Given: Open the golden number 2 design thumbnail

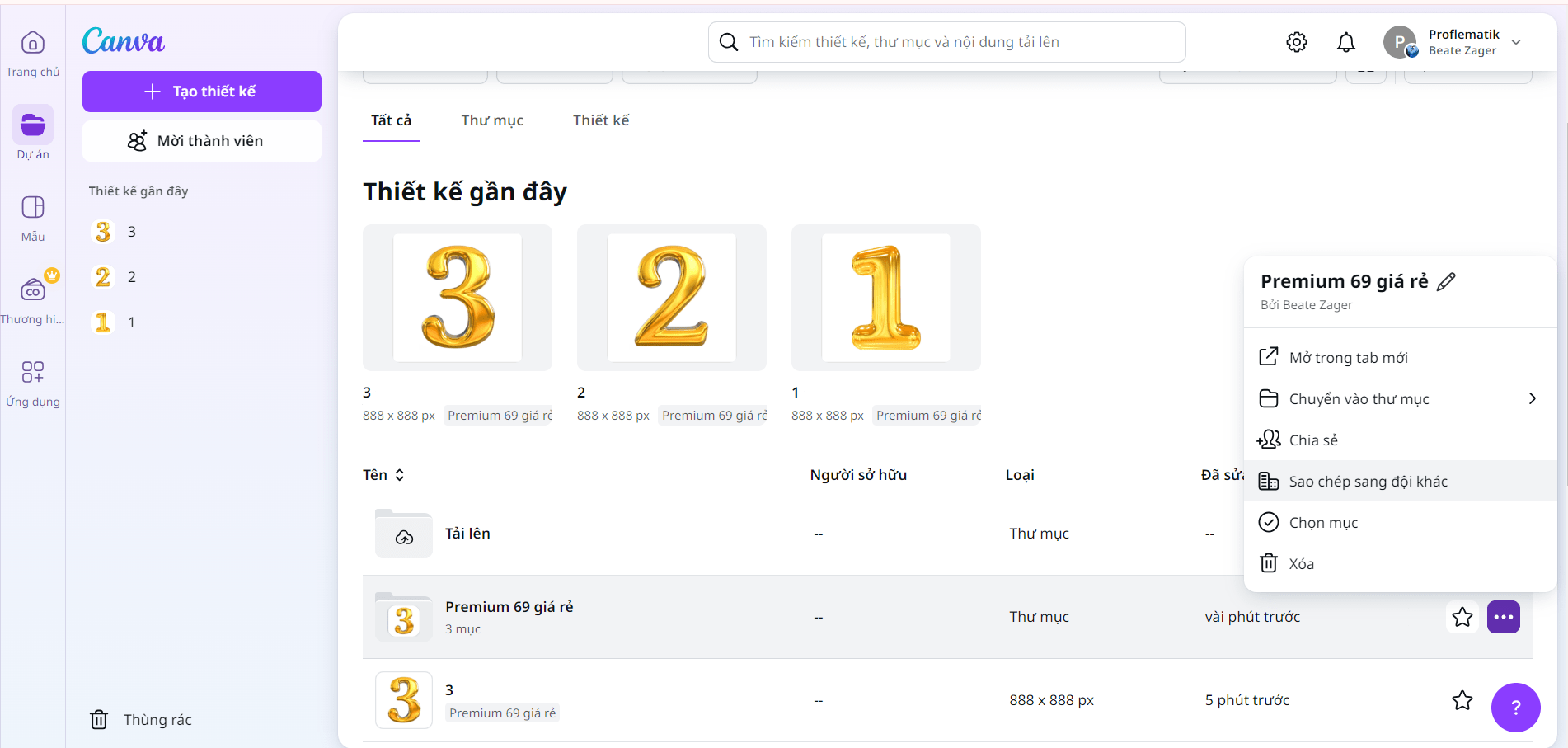Looking at the screenshot, I should [x=672, y=298].
